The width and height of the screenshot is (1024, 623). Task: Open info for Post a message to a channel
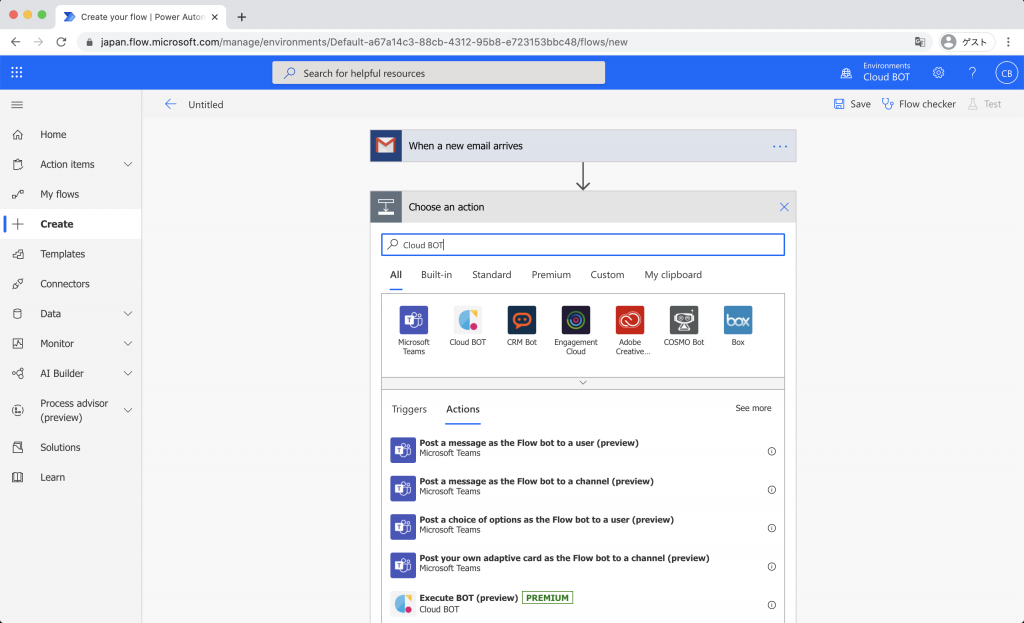[x=771, y=490]
